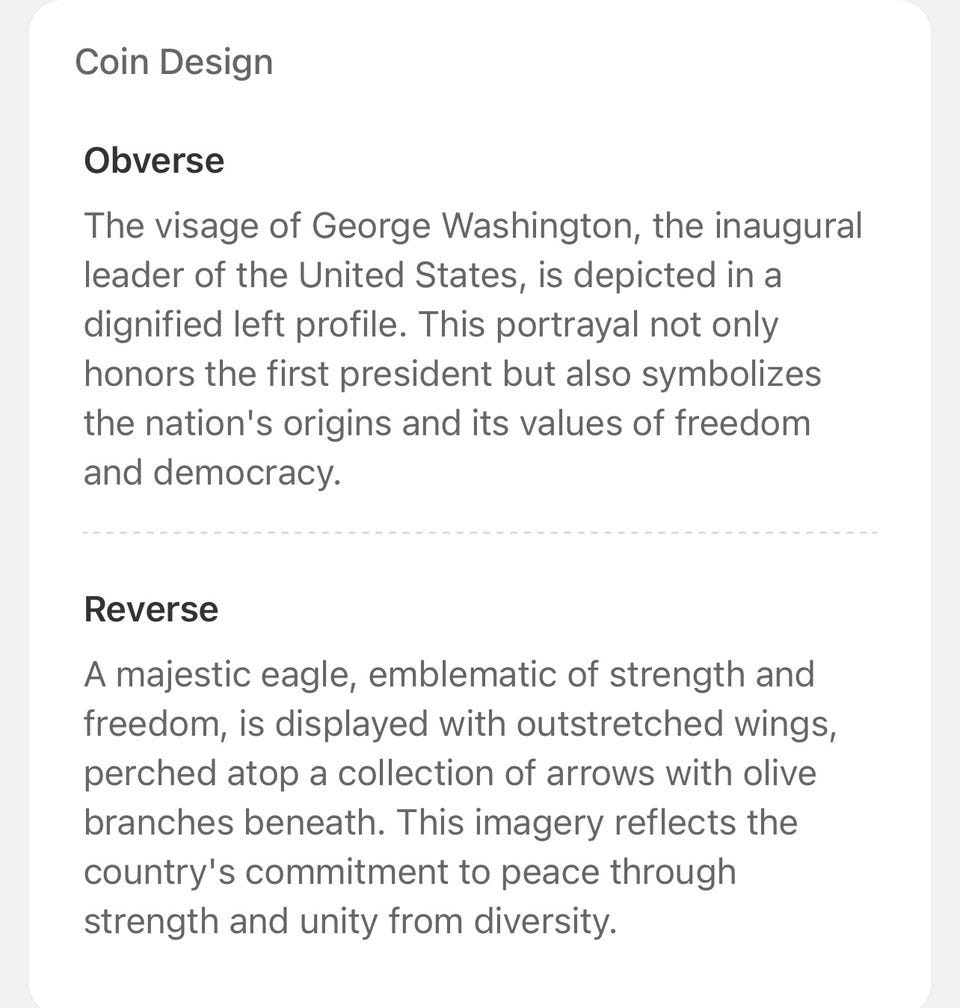Viewport: 960px width, 1008px height.
Task: Click the word symbolizes in Obverse text
Action: pyautogui.click(x=730, y=374)
